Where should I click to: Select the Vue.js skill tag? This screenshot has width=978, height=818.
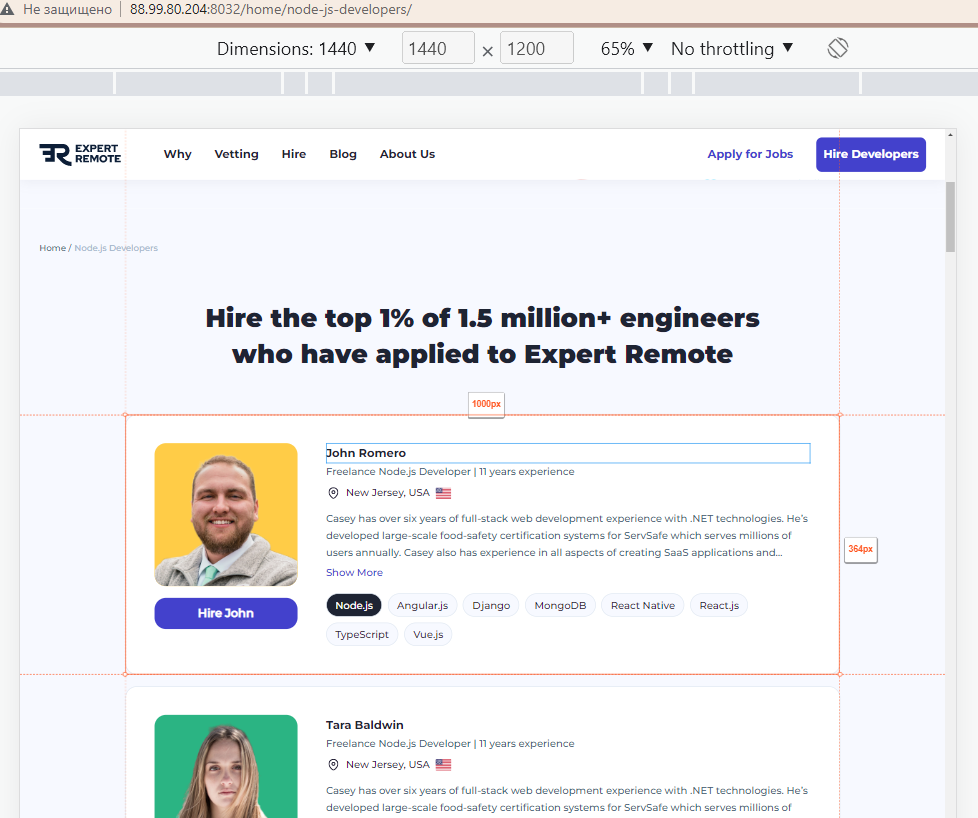tap(428, 635)
